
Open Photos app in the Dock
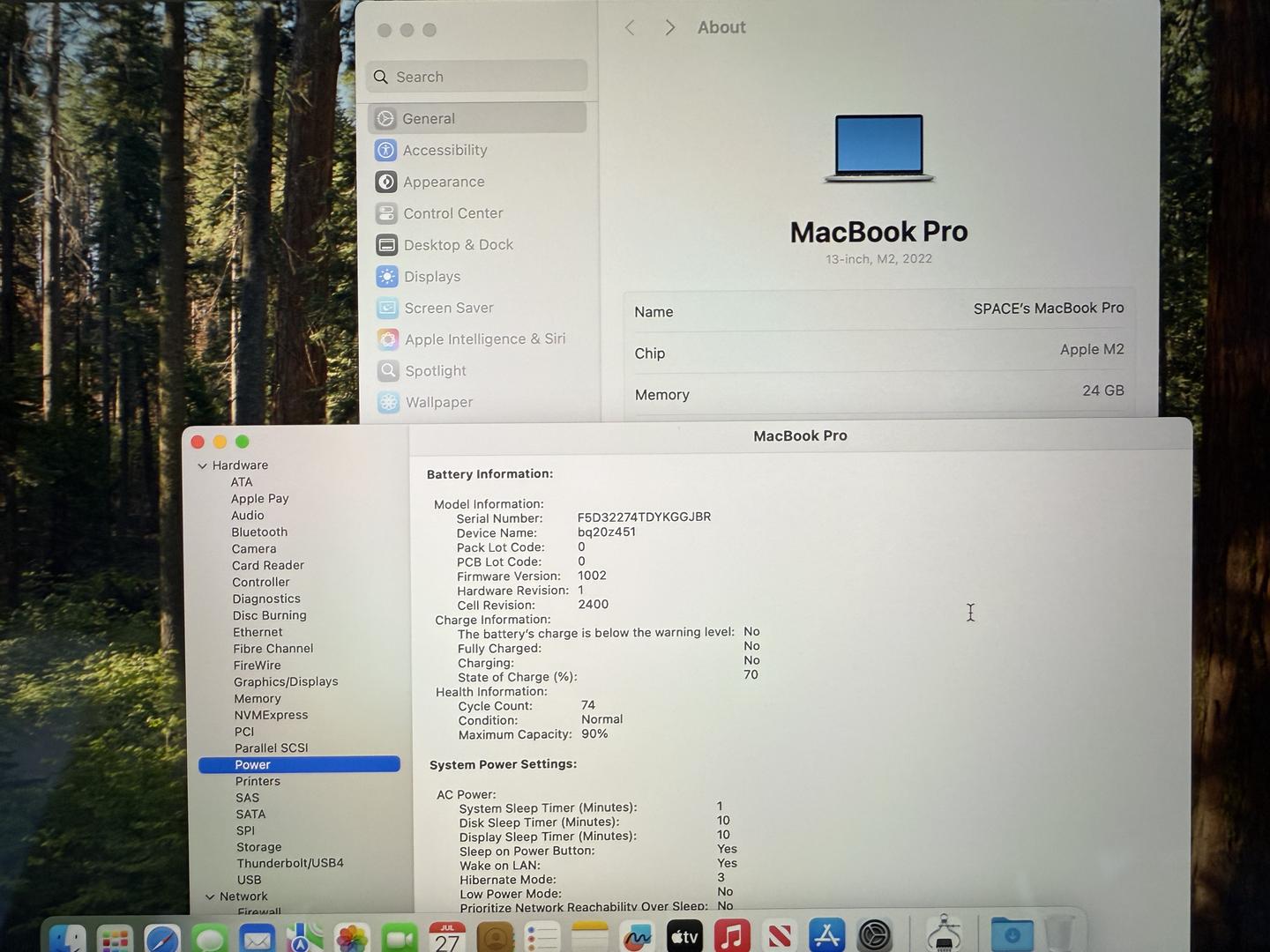352,937
